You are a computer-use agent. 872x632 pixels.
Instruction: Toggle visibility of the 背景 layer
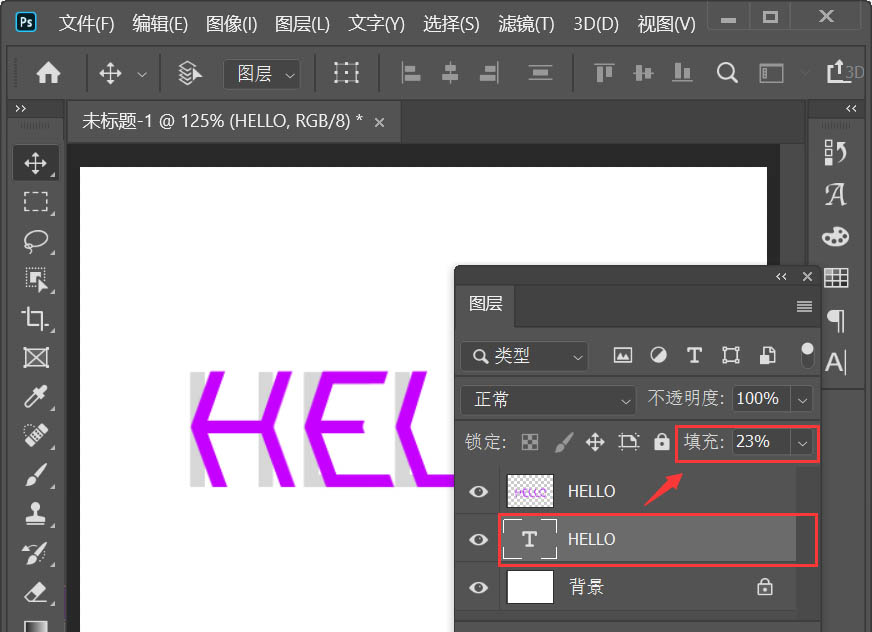(478, 587)
